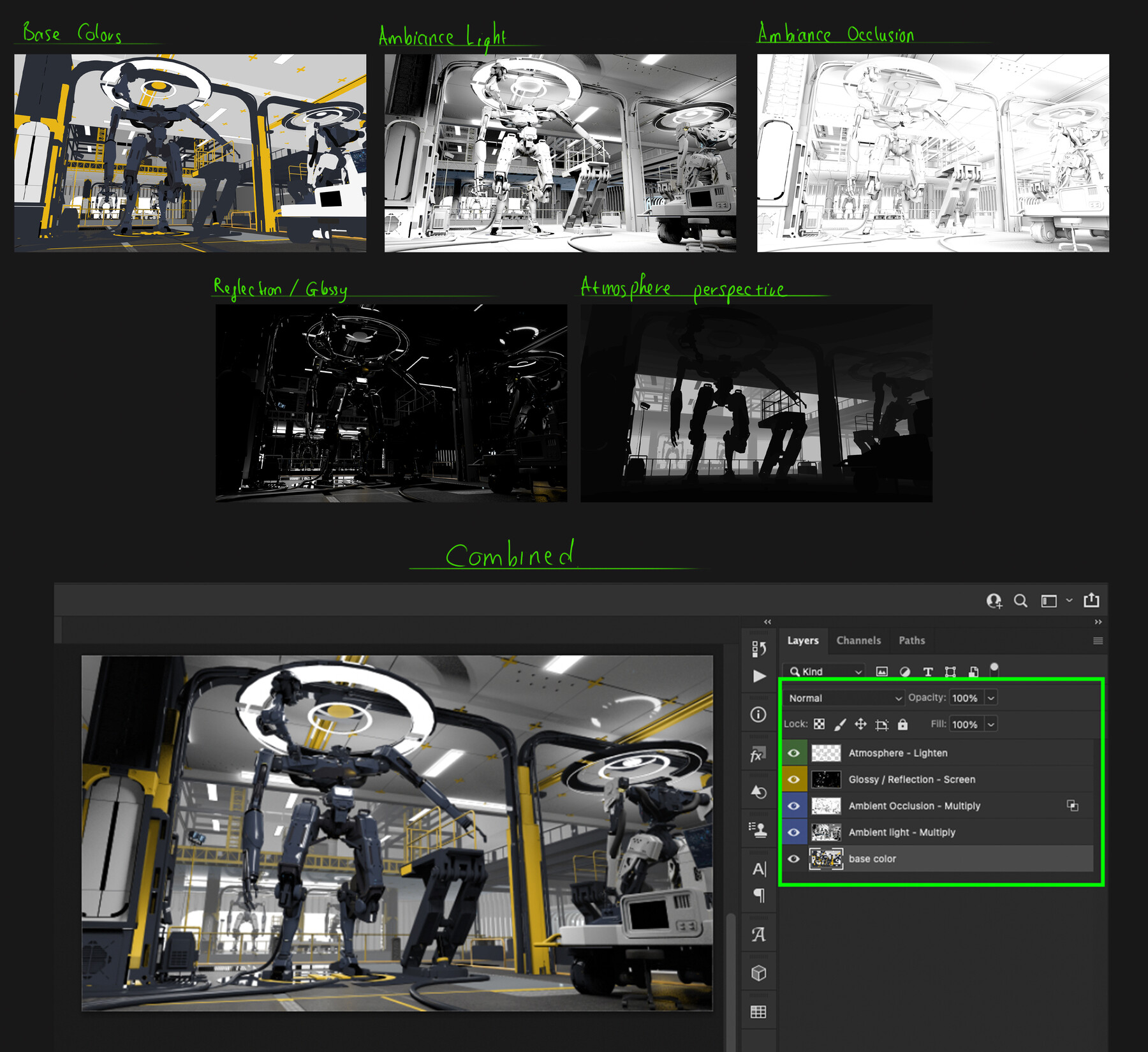Click the 3D cube panel icon
This screenshot has height=1052, width=1148.
[758, 973]
